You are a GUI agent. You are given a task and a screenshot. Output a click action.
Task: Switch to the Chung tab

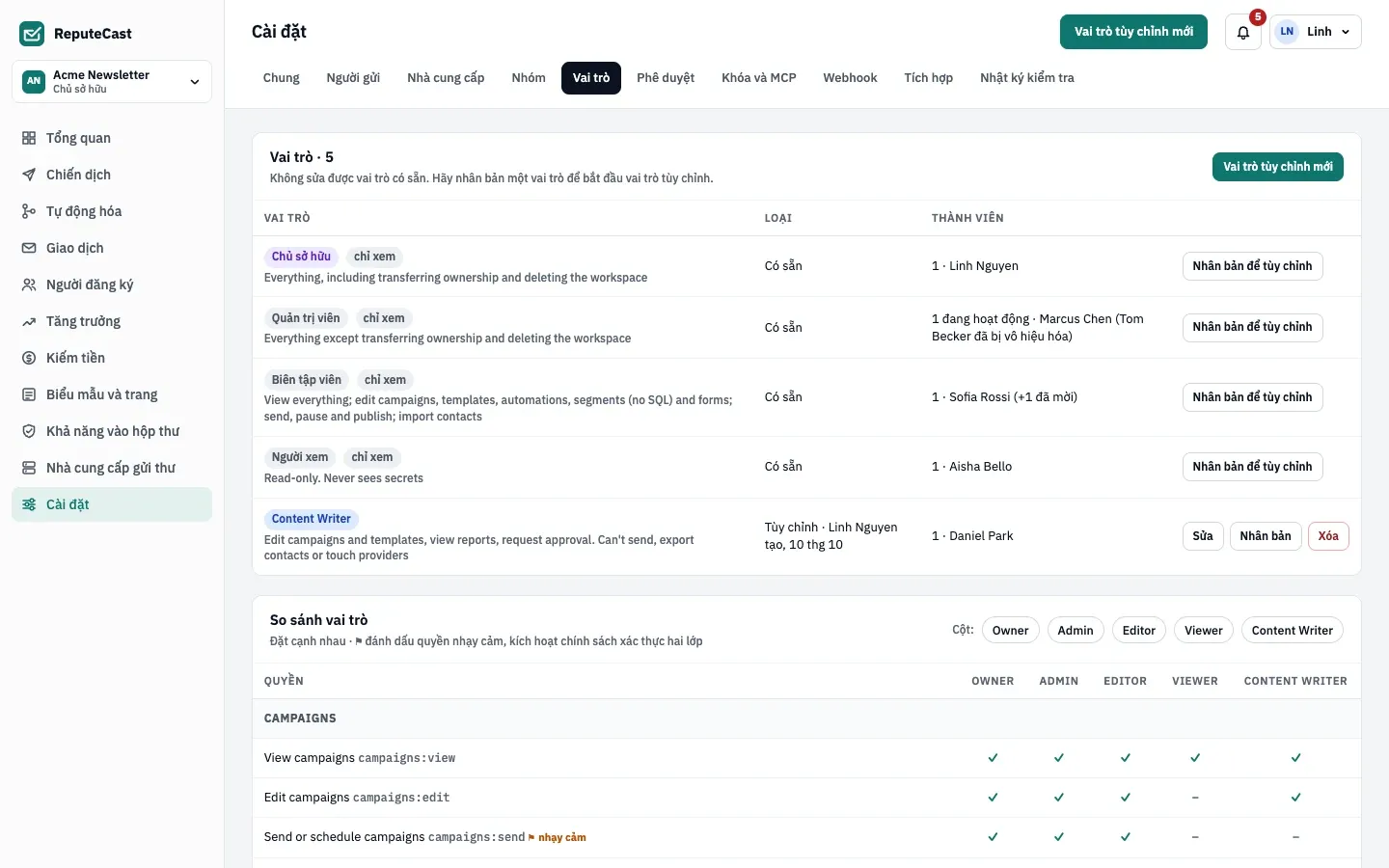click(x=282, y=78)
